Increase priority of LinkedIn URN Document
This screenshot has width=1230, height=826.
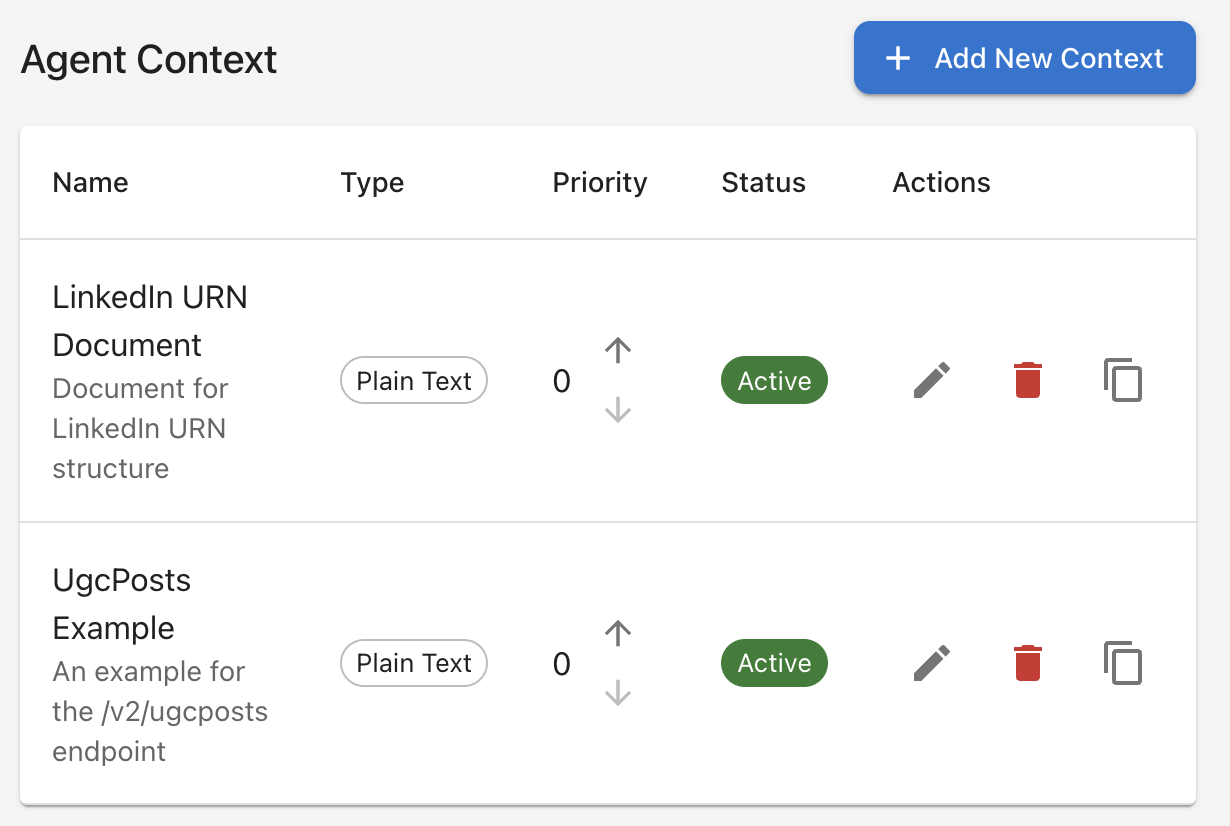(618, 350)
